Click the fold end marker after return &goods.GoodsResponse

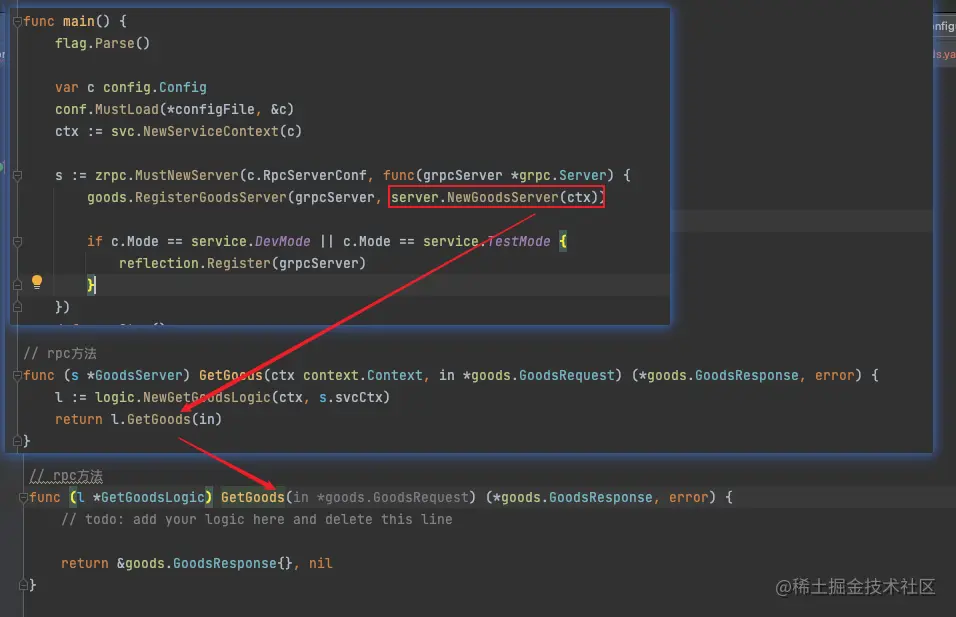[23, 585]
